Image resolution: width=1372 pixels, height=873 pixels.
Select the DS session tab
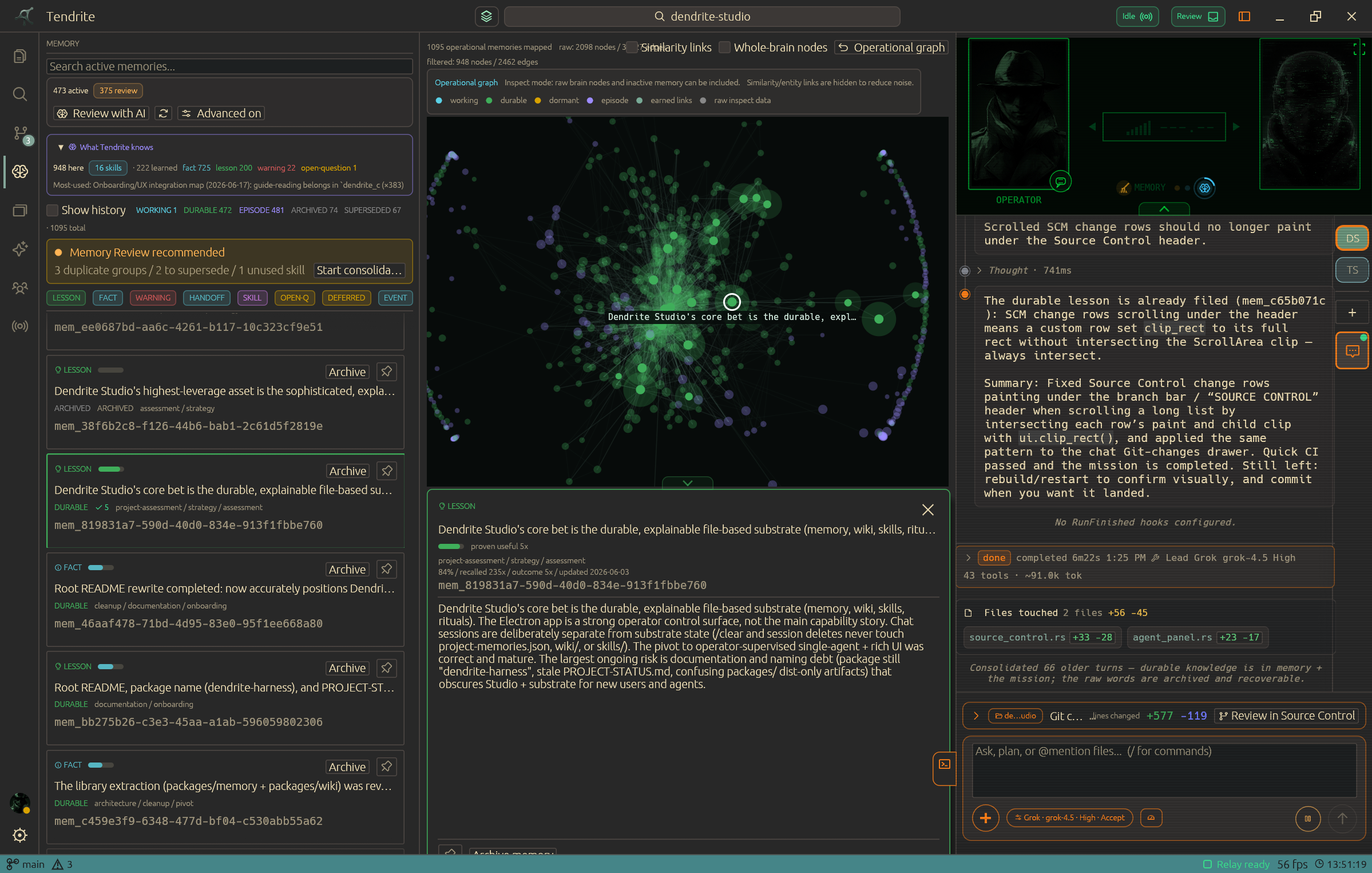(x=1353, y=238)
